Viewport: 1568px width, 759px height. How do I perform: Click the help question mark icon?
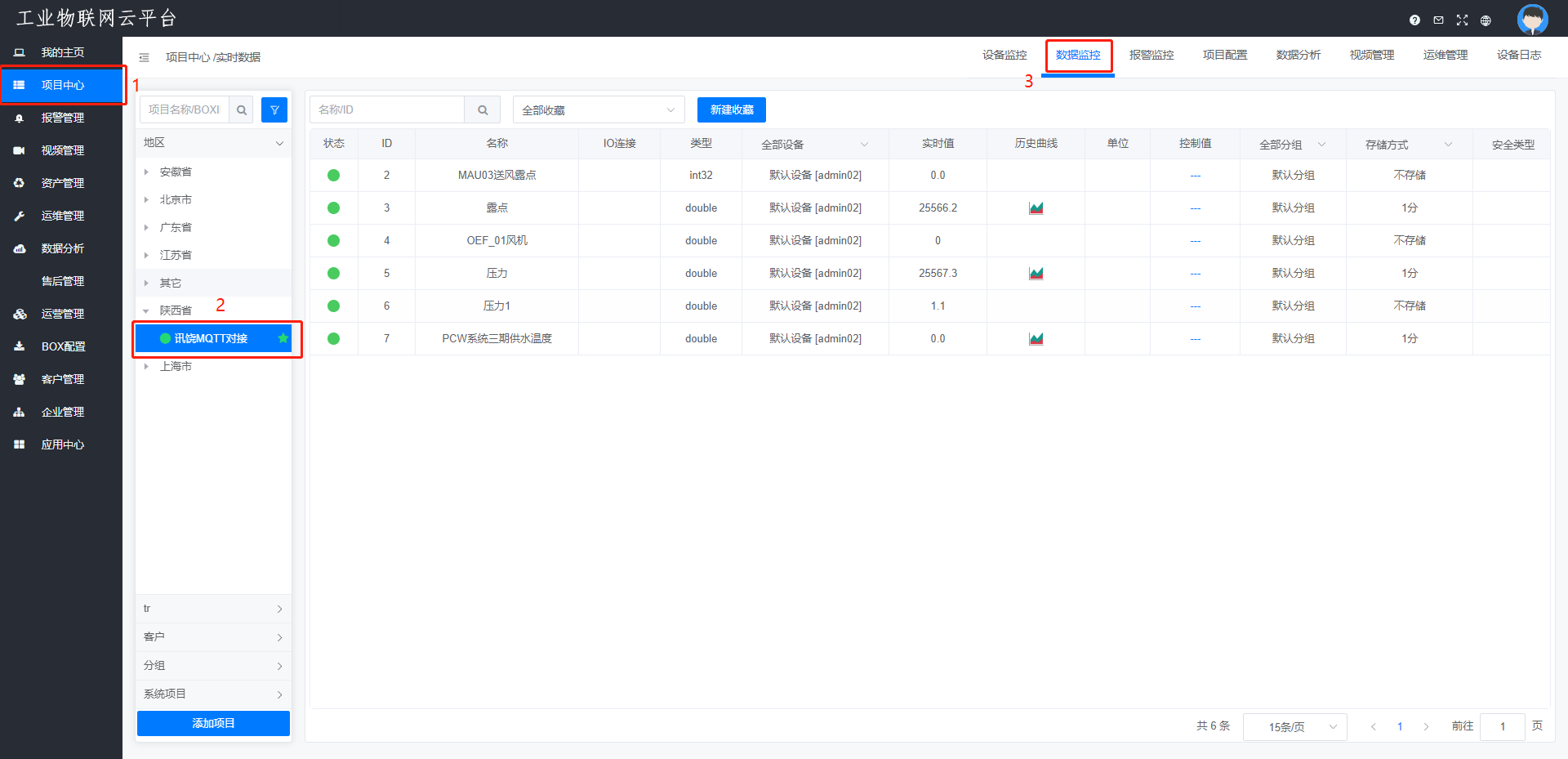coord(1414,20)
